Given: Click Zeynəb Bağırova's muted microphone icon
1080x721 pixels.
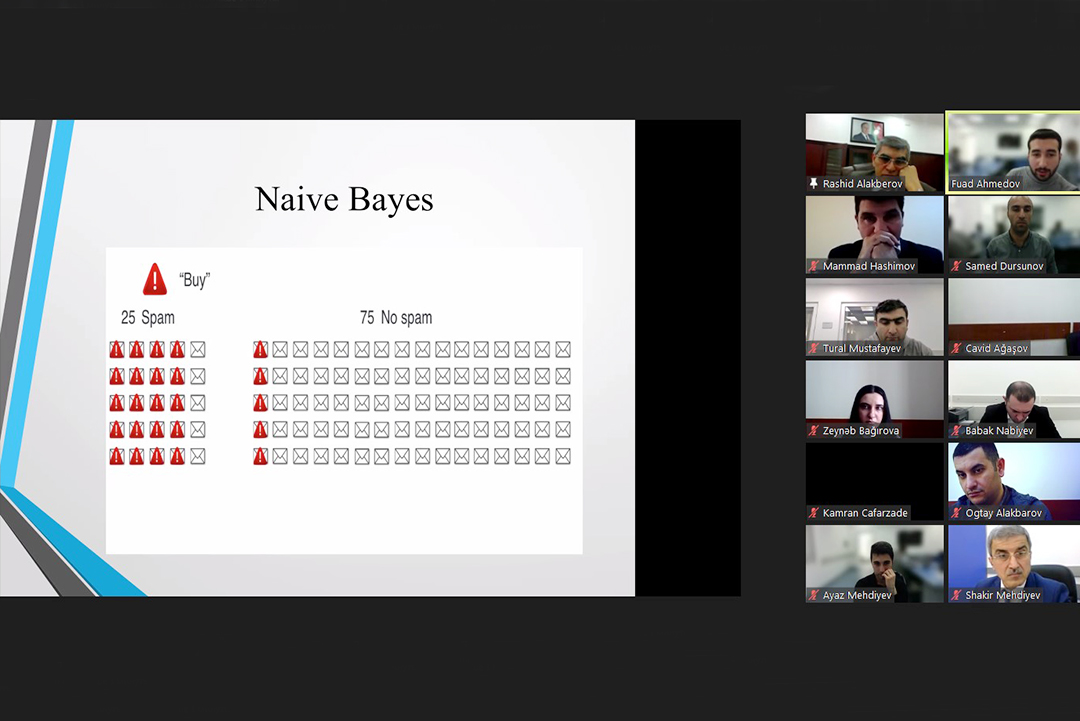Looking at the screenshot, I should tap(814, 431).
